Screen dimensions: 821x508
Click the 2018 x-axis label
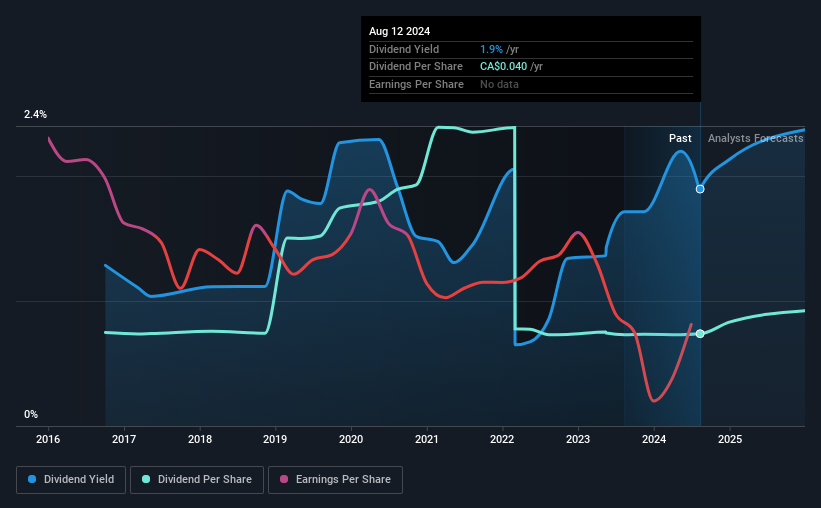click(200, 439)
